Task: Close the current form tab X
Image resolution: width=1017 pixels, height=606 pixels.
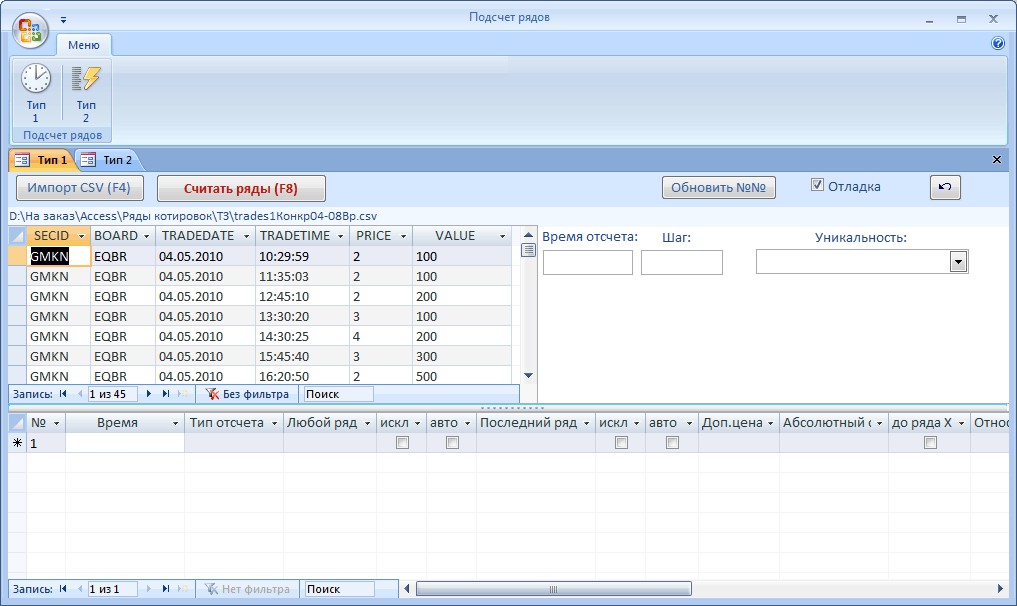Action: coord(997,160)
